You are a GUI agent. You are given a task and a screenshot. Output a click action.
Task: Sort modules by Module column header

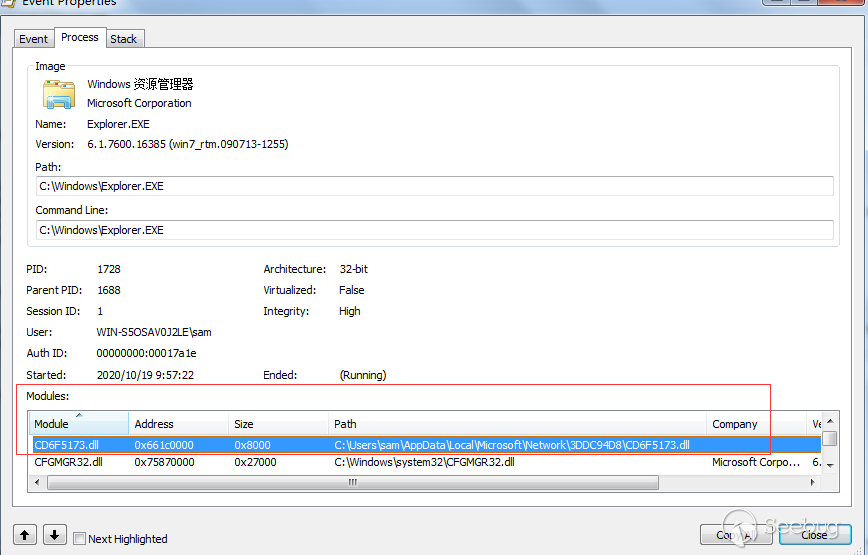tap(79, 424)
